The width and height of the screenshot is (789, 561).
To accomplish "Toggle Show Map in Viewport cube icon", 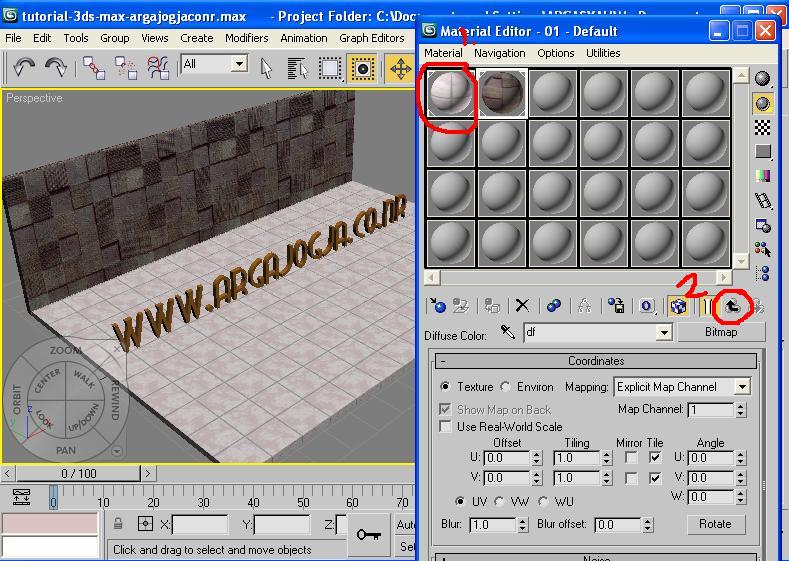I will coord(678,305).
